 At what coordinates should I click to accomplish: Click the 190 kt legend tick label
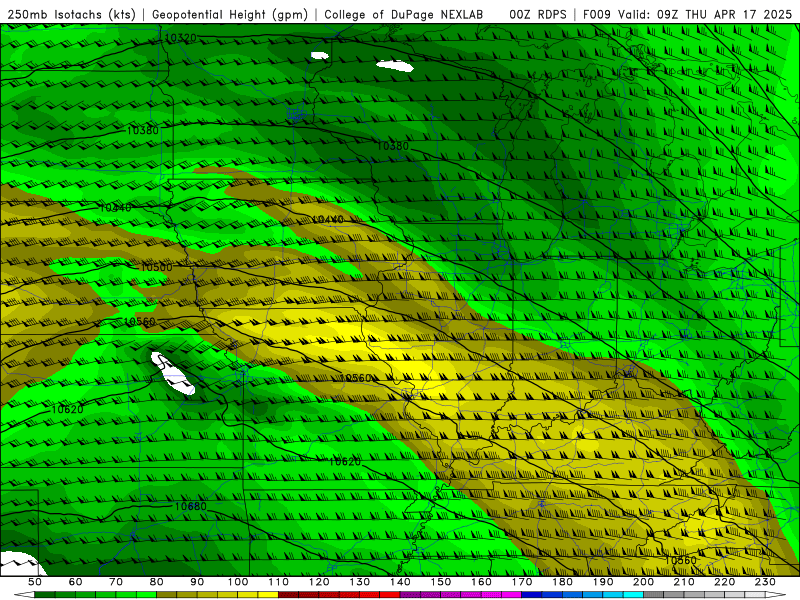pos(603,582)
